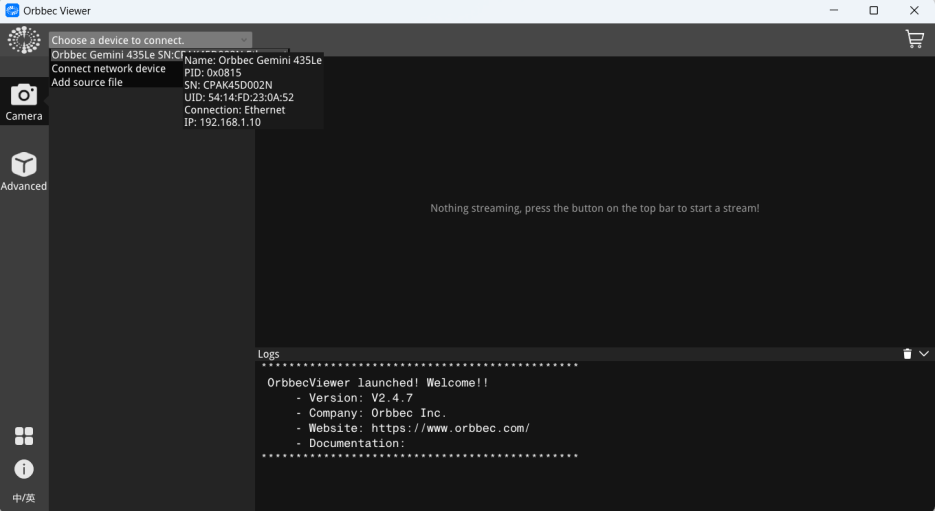Image resolution: width=935 pixels, height=511 pixels.
Task: Click the Logs panel header label
Action: tap(269, 354)
